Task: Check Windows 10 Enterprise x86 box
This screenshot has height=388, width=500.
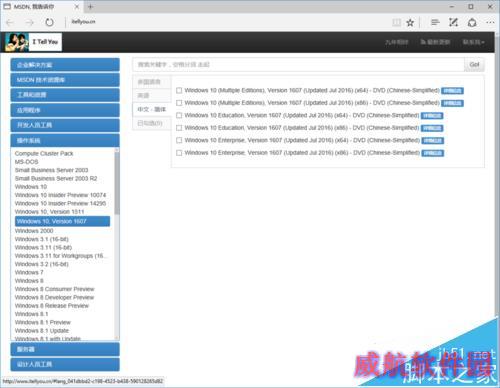Action: [179, 153]
